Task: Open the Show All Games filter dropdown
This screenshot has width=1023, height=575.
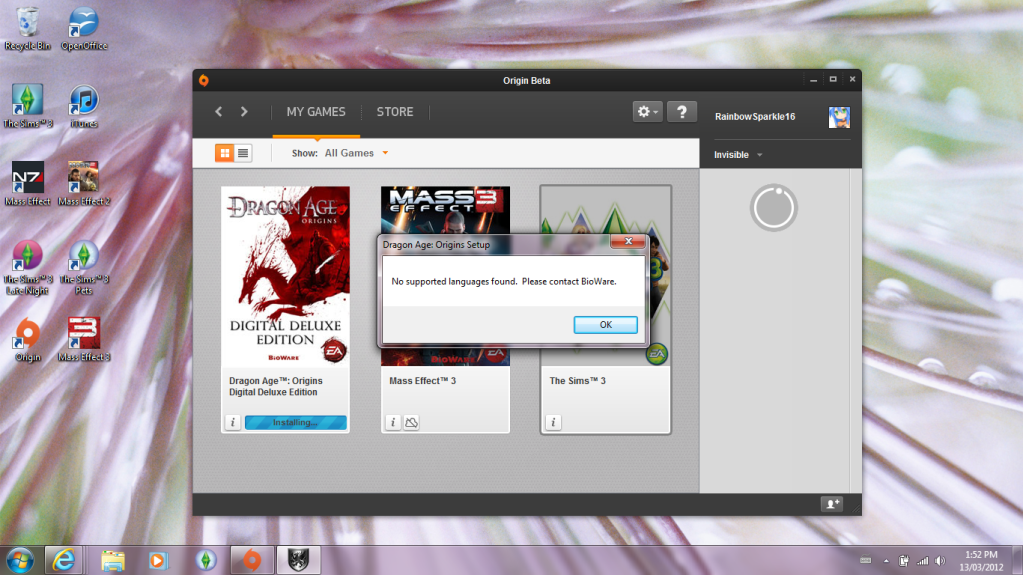Action: point(354,153)
